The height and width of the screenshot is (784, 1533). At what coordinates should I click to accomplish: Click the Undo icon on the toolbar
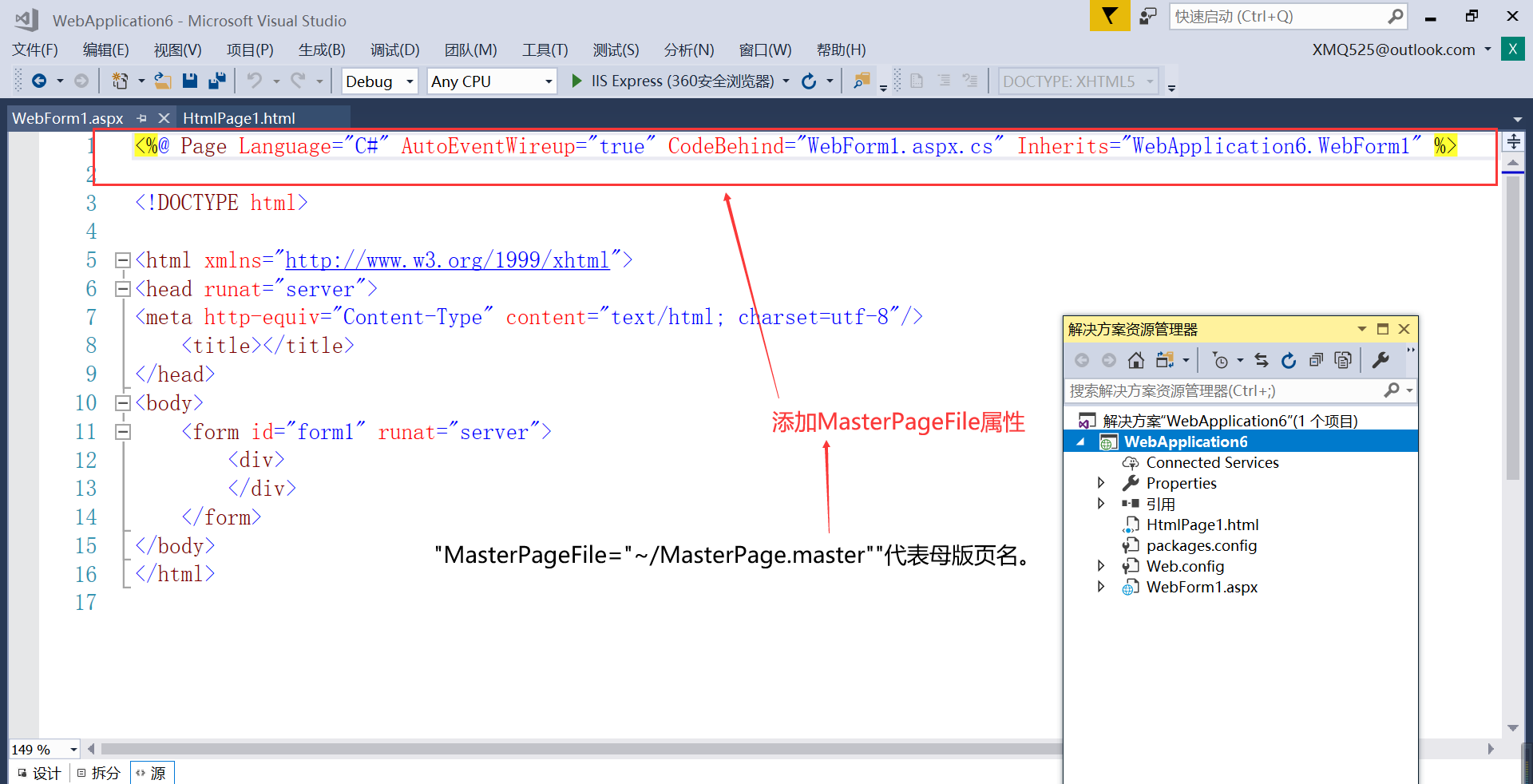point(255,80)
